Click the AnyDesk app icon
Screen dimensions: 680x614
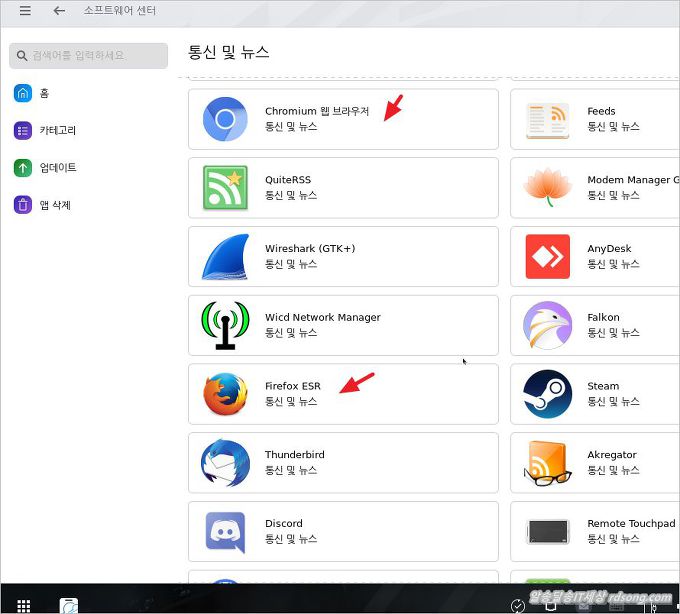click(547, 257)
